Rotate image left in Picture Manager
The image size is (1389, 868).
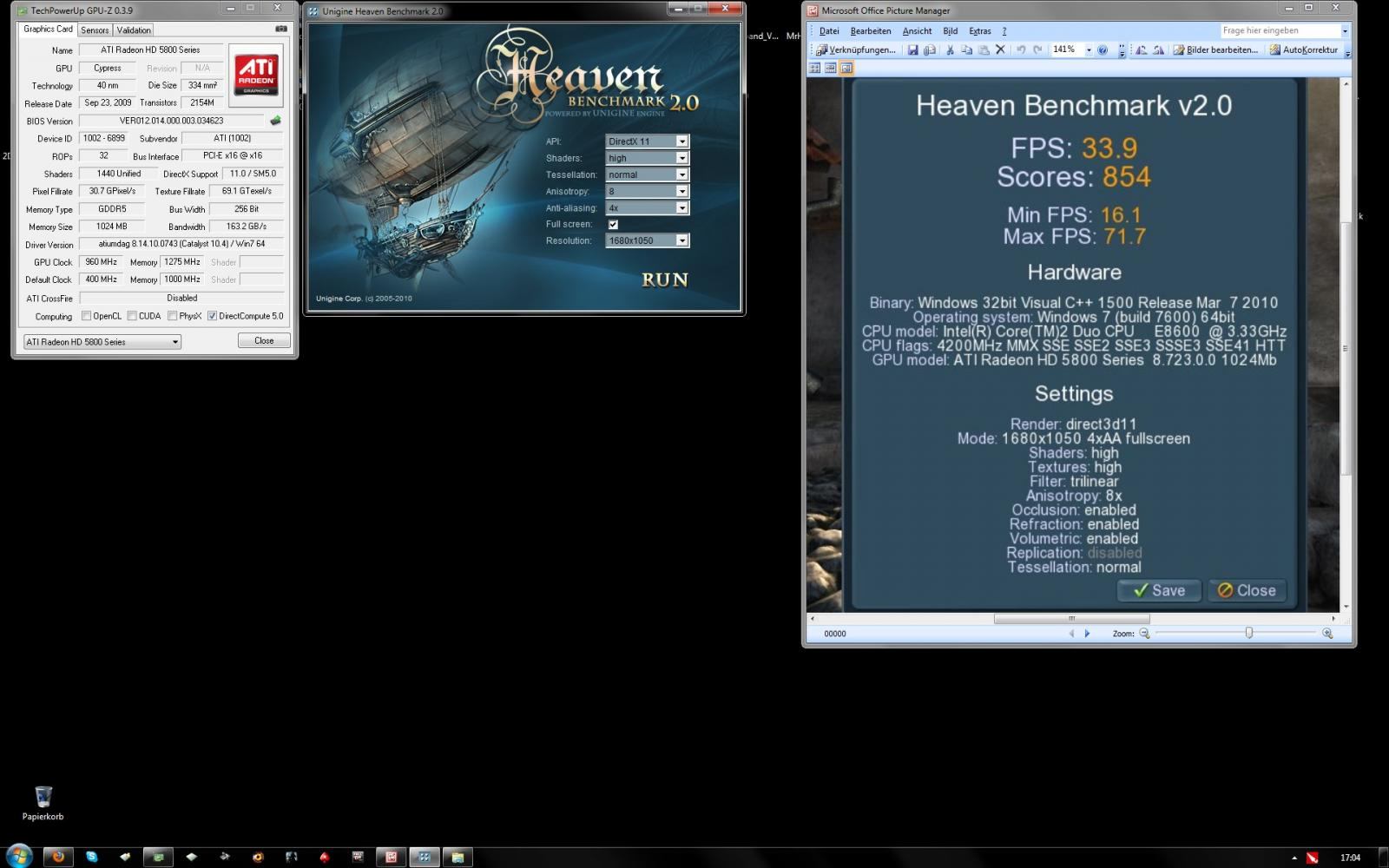pyautogui.click(x=1141, y=50)
